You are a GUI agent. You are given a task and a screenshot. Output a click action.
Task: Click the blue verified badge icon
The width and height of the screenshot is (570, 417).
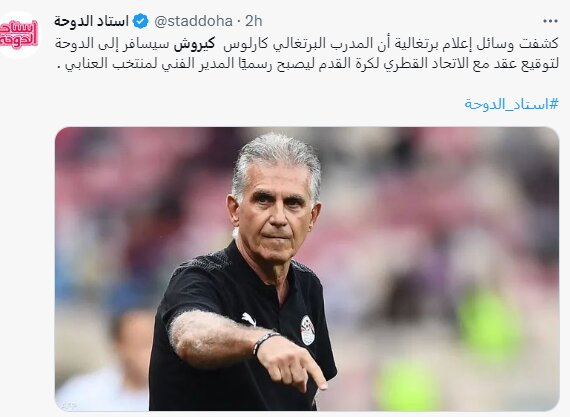tap(141, 21)
